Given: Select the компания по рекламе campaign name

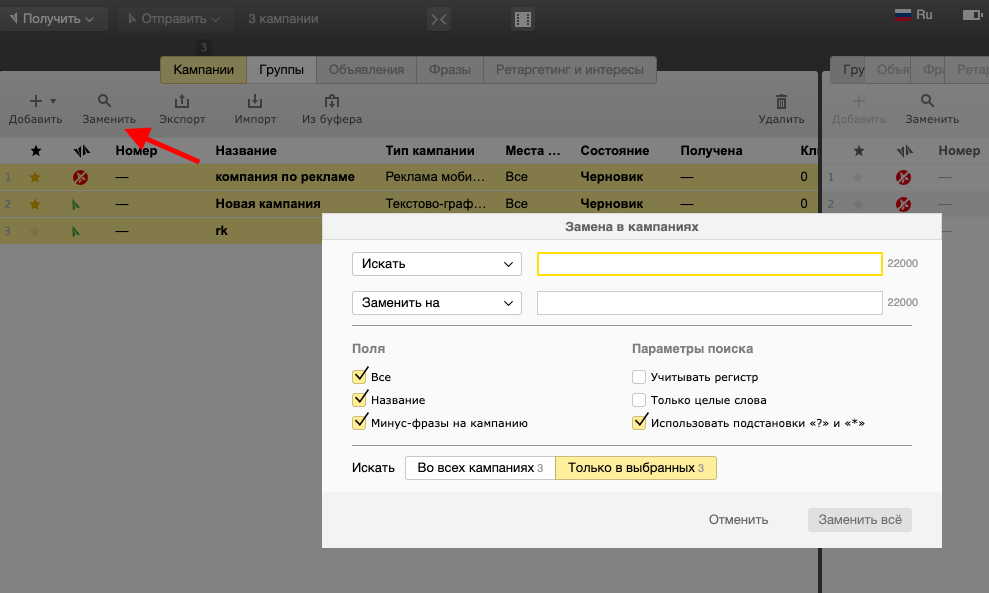Looking at the screenshot, I should coord(284,177).
